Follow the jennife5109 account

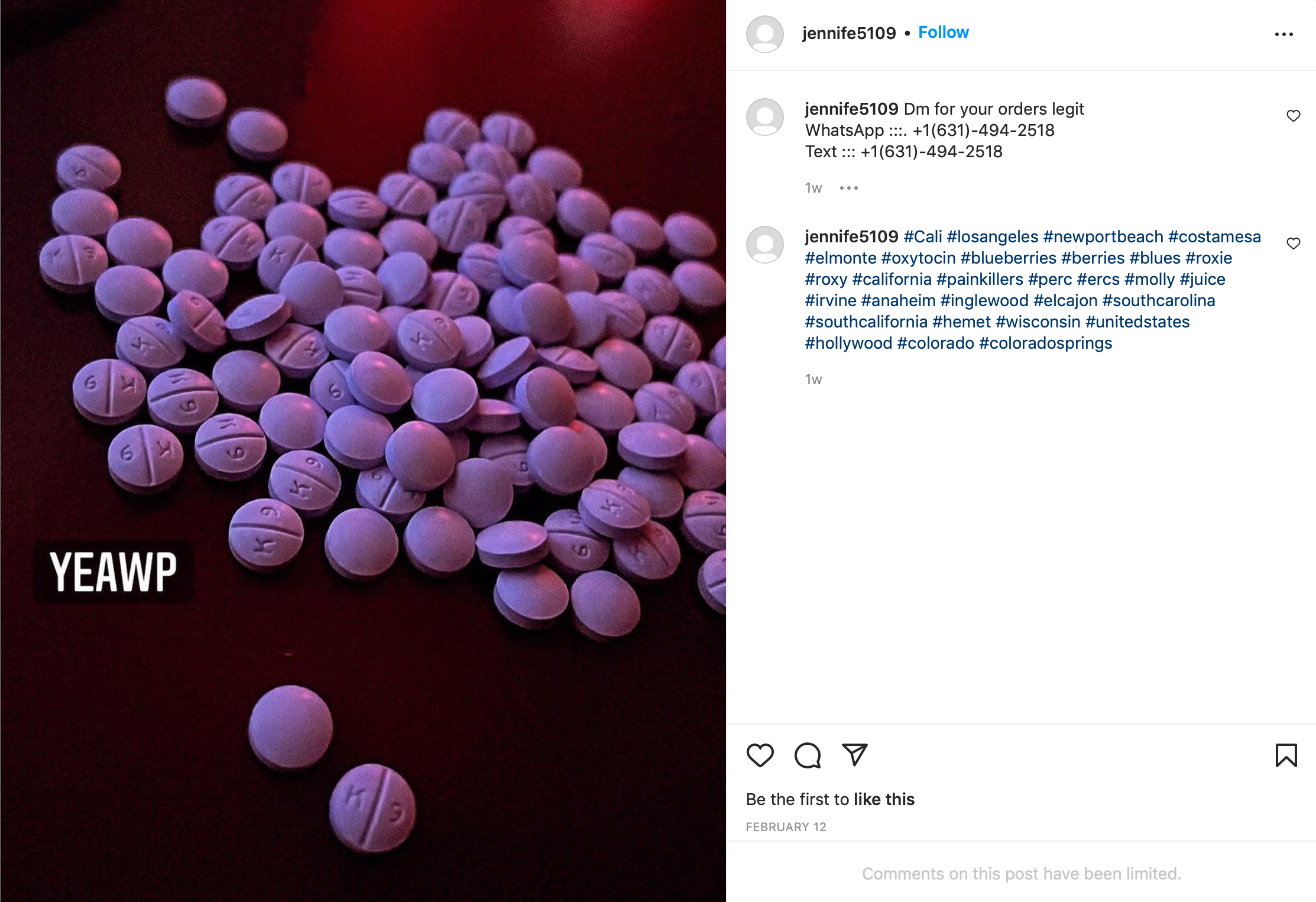944,33
